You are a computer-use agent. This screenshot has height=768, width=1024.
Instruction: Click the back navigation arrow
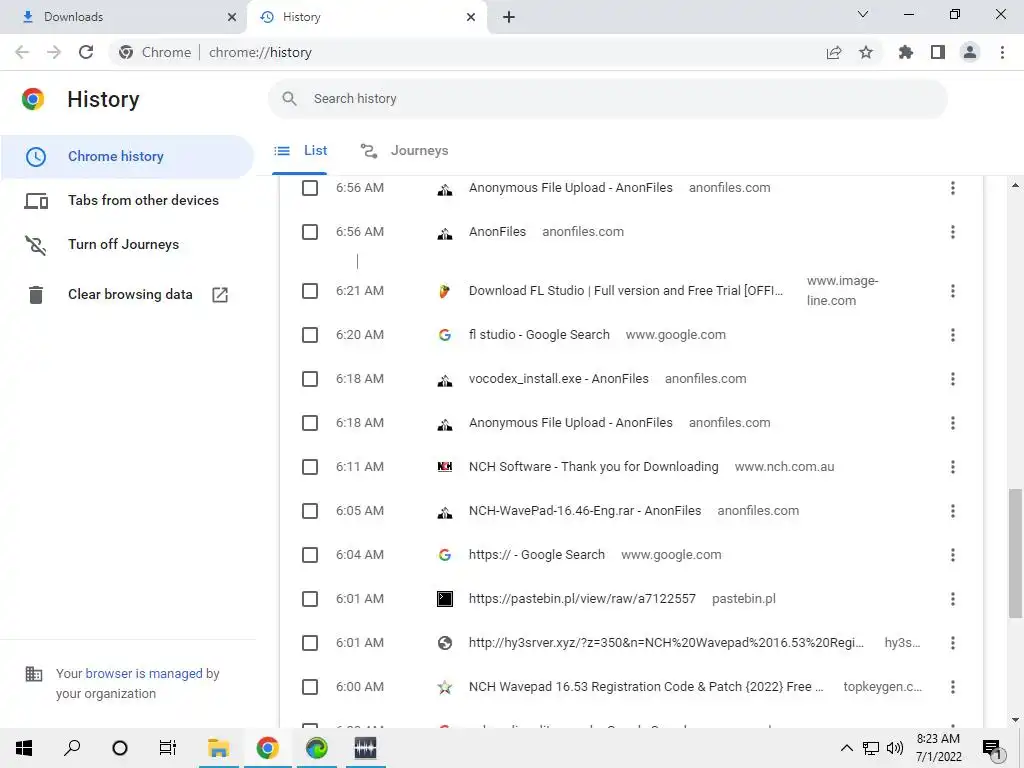point(22,52)
